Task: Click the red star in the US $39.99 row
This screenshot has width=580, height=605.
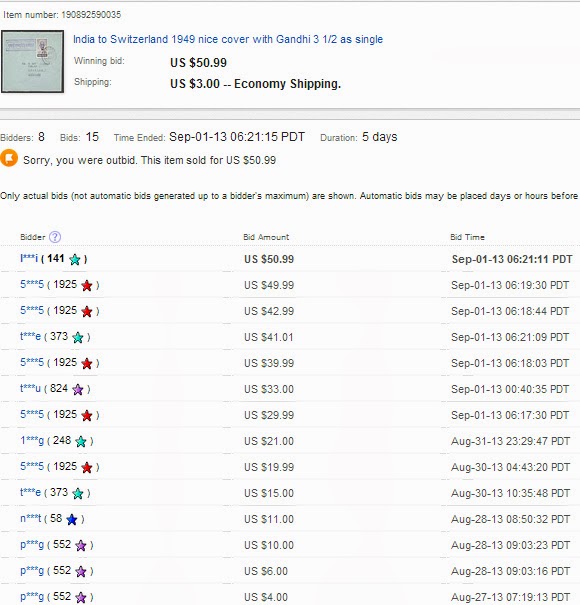Action: click(x=87, y=363)
